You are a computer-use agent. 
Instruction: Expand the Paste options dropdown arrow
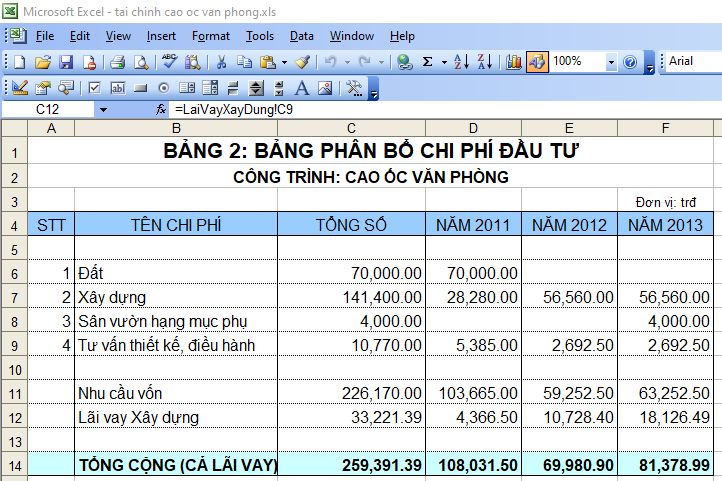point(285,62)
